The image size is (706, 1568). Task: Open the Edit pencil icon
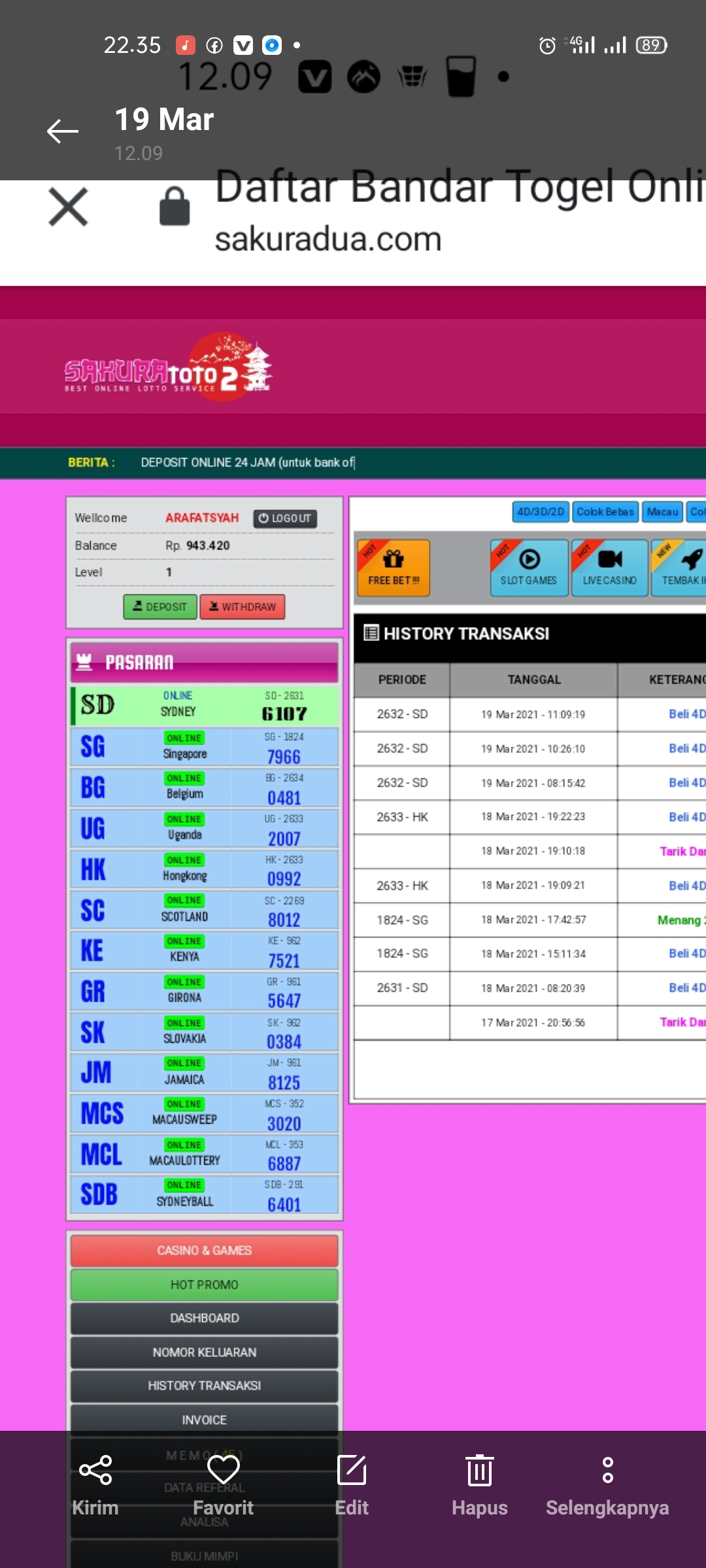click(x=352, y=1471)
